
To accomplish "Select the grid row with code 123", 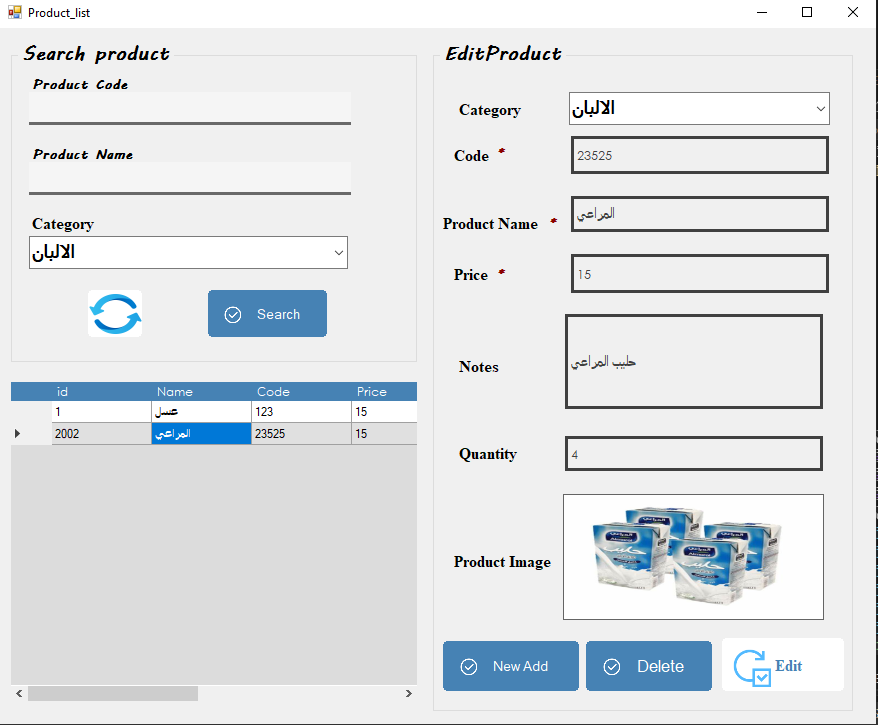I will pos(200,411).
